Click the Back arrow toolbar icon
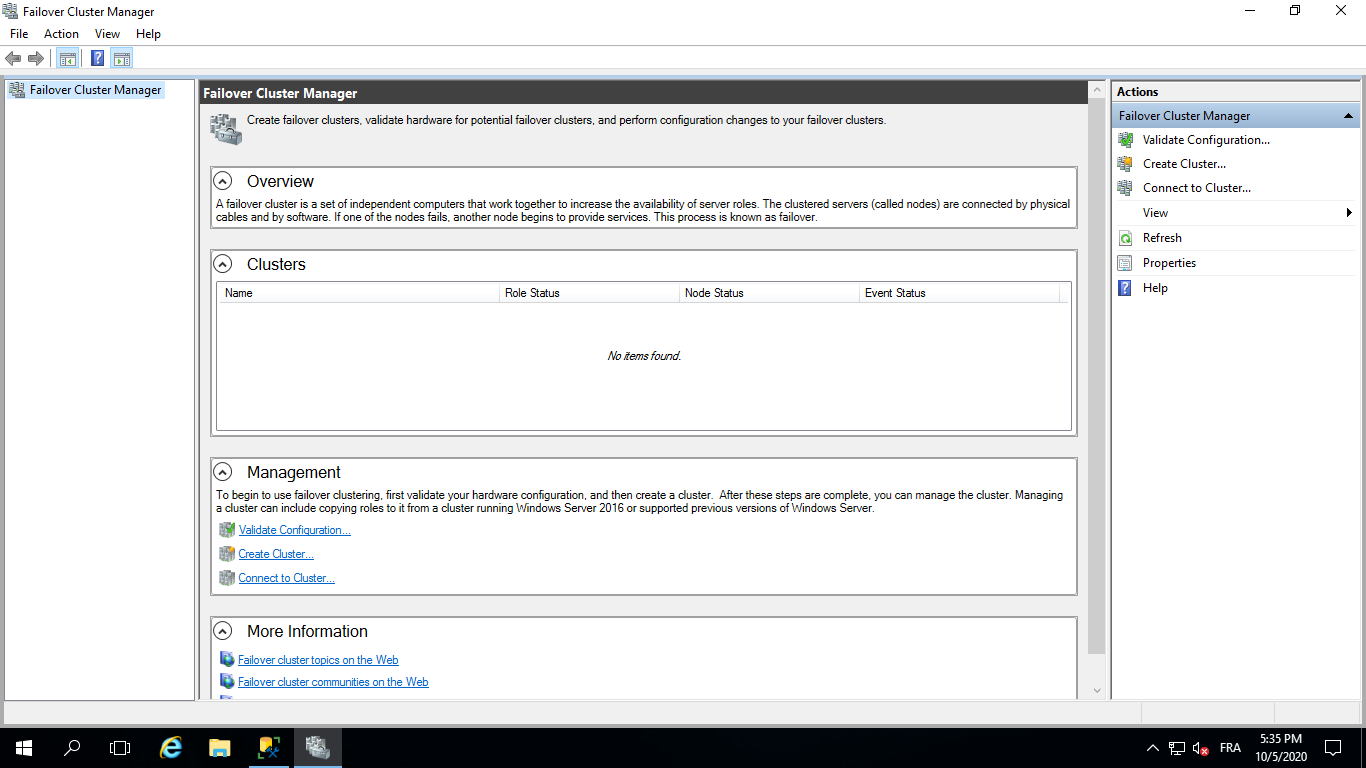Viewport: 1366px width, 768px height. click(13, 58)
